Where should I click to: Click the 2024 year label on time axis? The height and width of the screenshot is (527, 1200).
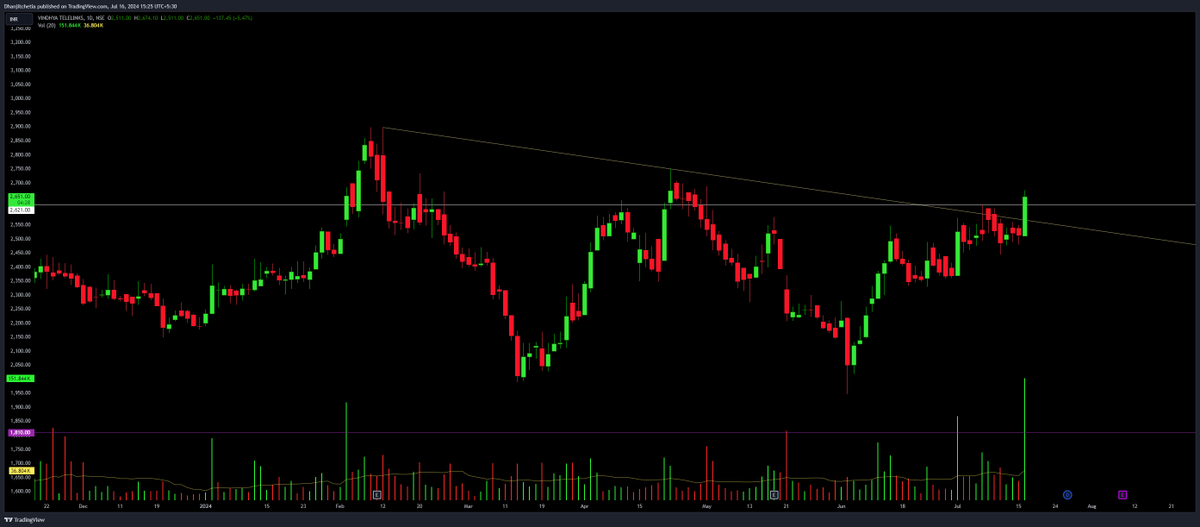(x=204, y=508)
